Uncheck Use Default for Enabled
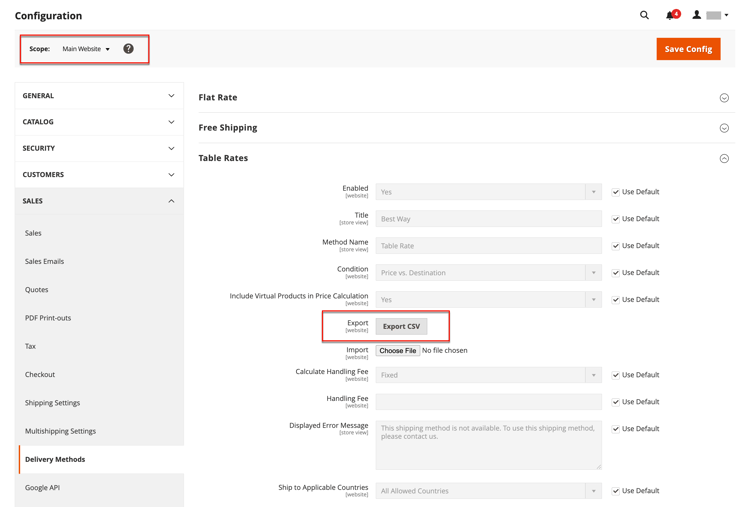The width and height of the screenshot is (750, 507). [x=616, y=192]
